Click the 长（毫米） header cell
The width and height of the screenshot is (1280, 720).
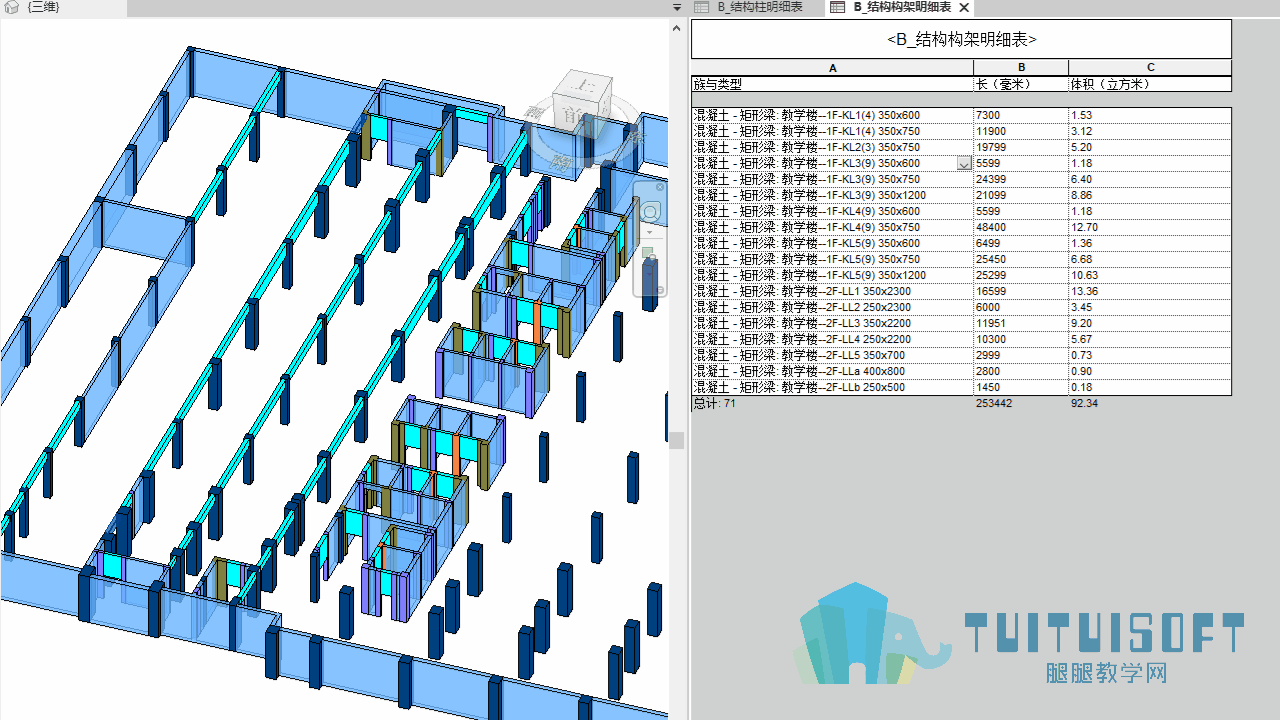click(1021, 84)
